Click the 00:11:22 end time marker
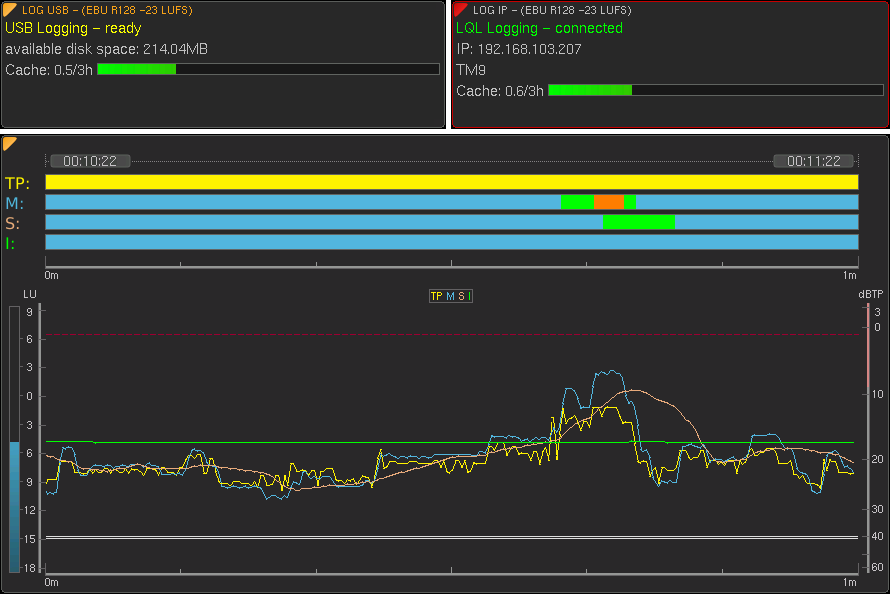 [814, 161]
